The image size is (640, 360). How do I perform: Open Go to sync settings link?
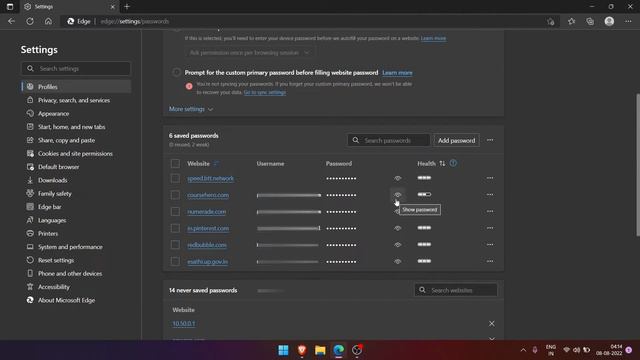pos(264,92)
